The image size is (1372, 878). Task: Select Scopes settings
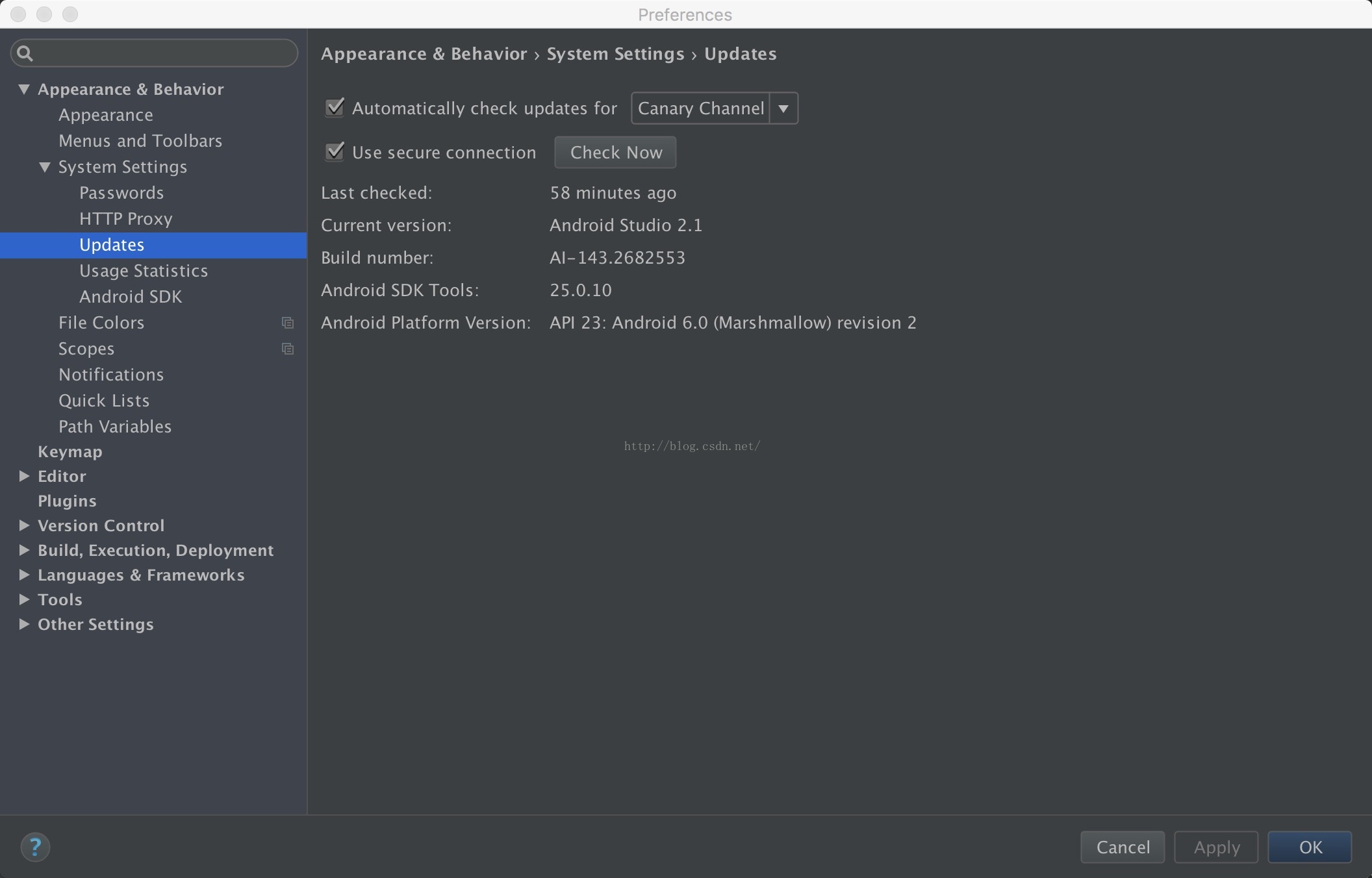[86, 349]
